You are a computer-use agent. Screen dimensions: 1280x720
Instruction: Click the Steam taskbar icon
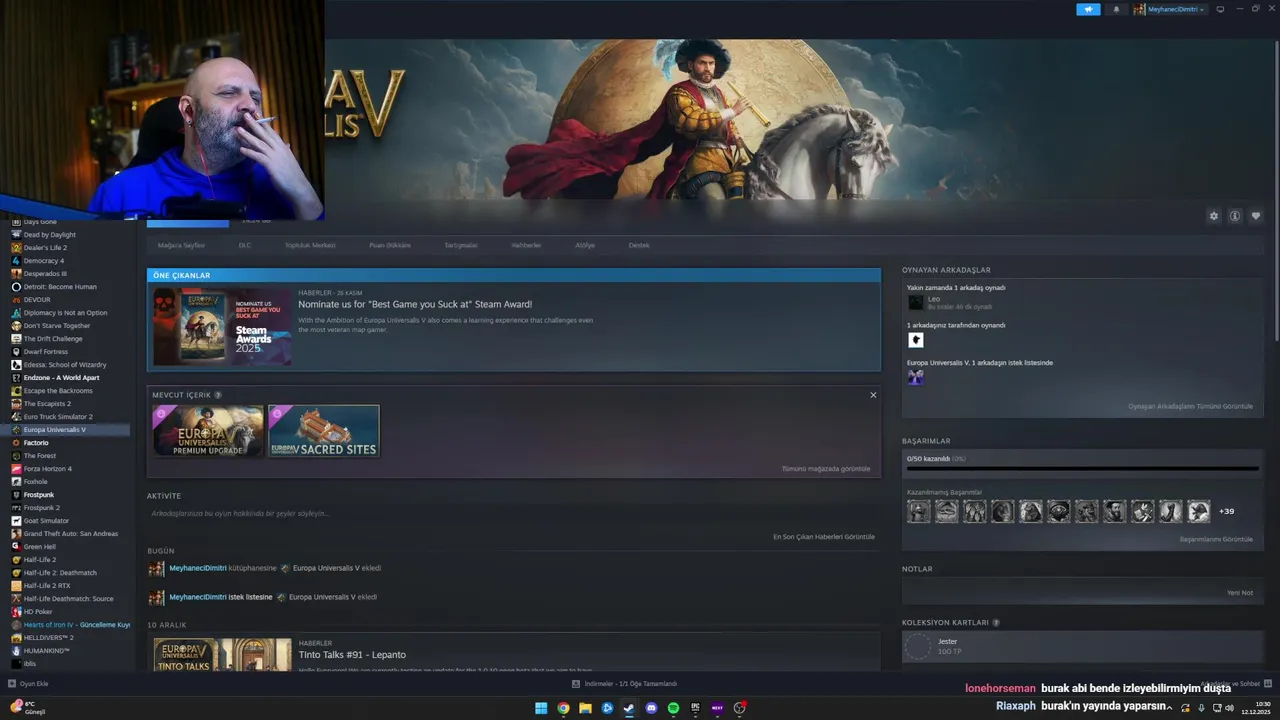tap(629, 708)
